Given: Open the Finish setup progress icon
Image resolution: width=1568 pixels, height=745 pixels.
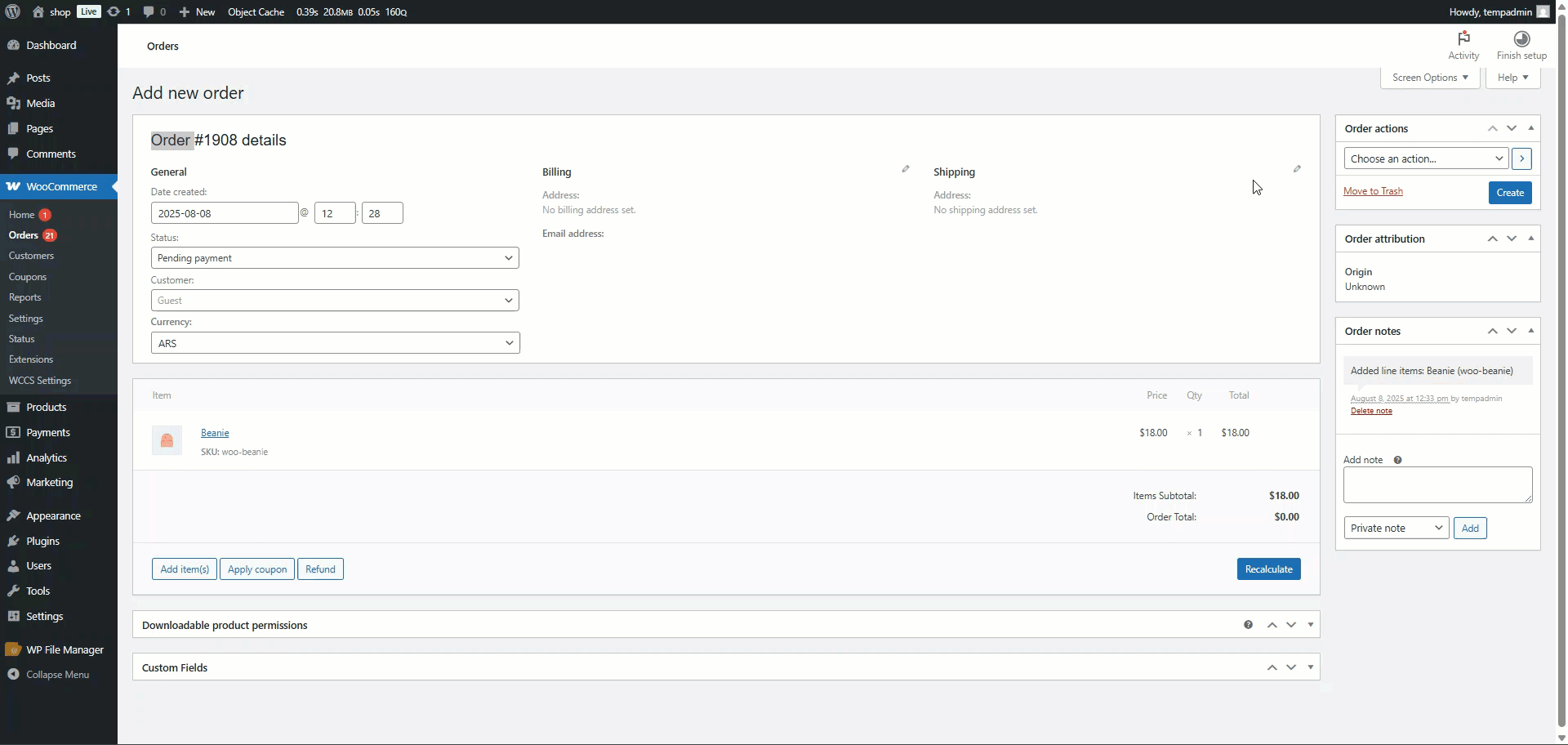Looking at the screenshot, I should tap(1521, 39).
